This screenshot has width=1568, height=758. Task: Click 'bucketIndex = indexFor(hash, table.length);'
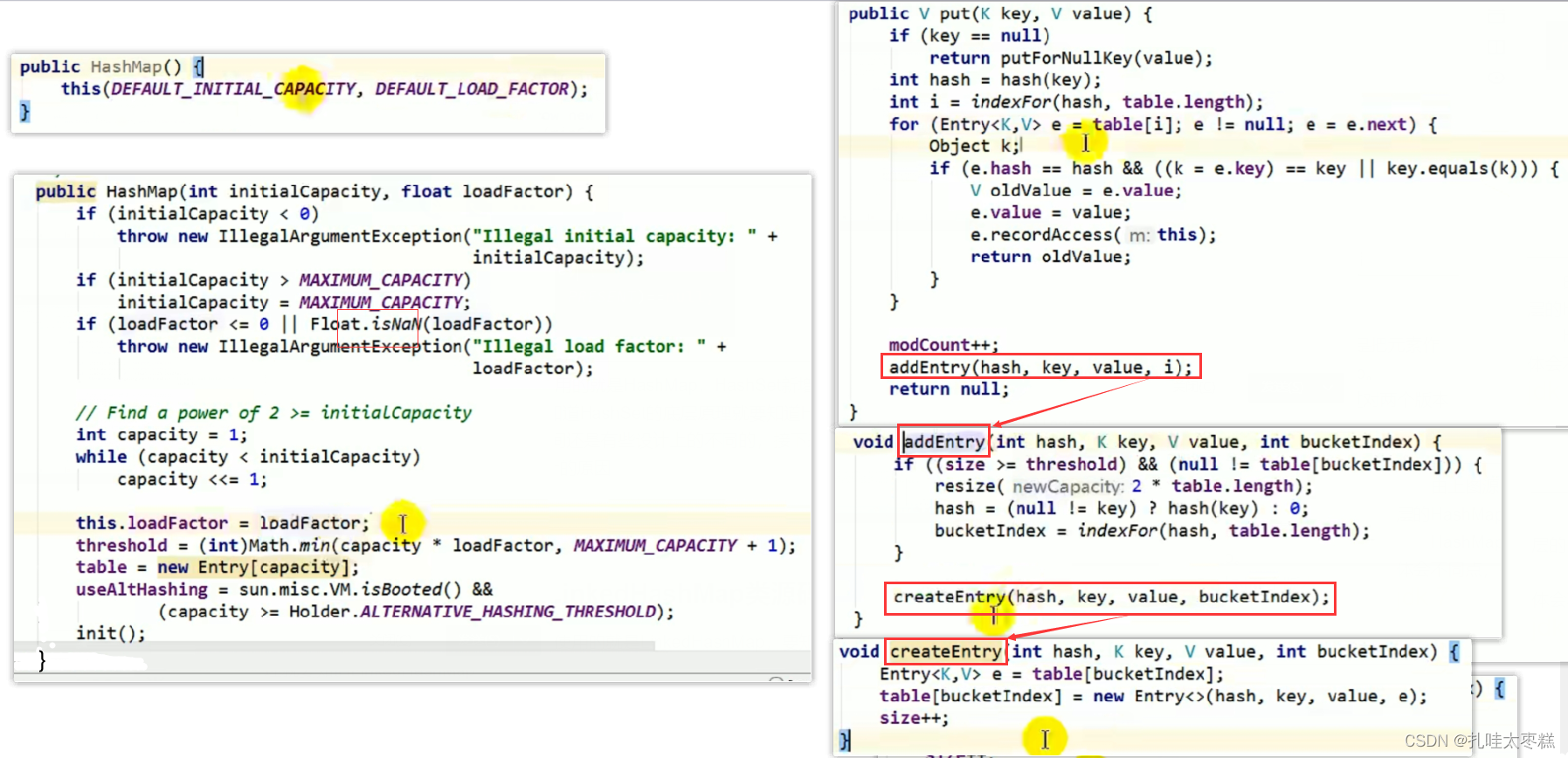(1152, 531)
